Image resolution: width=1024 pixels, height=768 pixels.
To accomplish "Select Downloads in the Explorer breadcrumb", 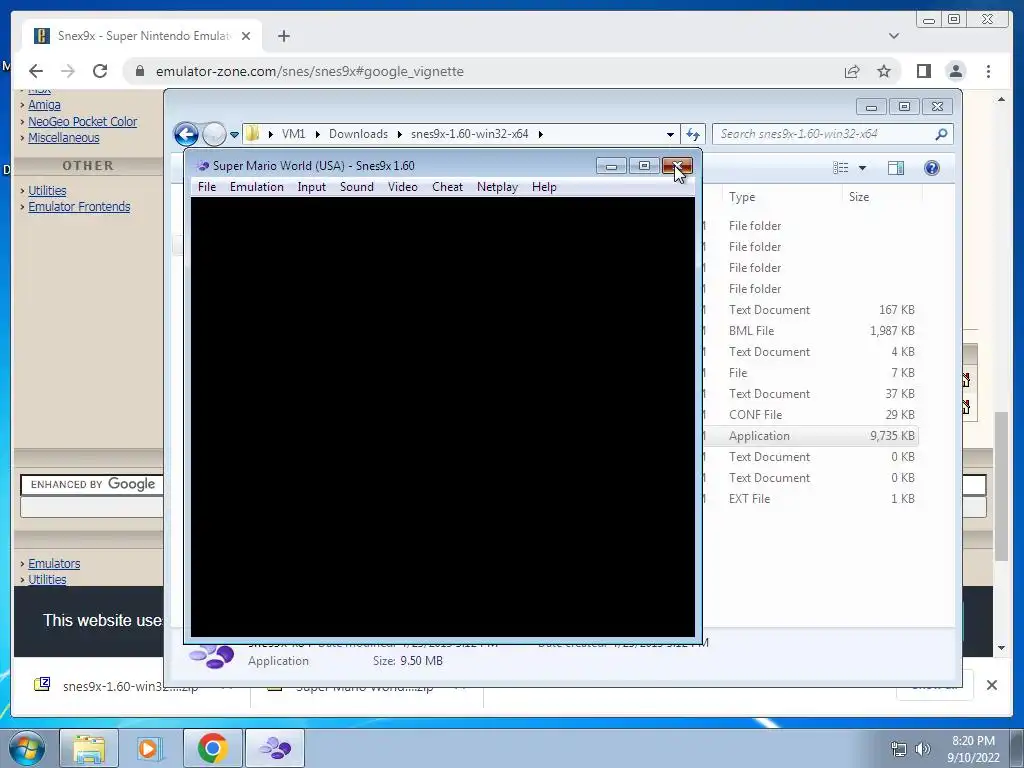I will click(x=358, y=134).
